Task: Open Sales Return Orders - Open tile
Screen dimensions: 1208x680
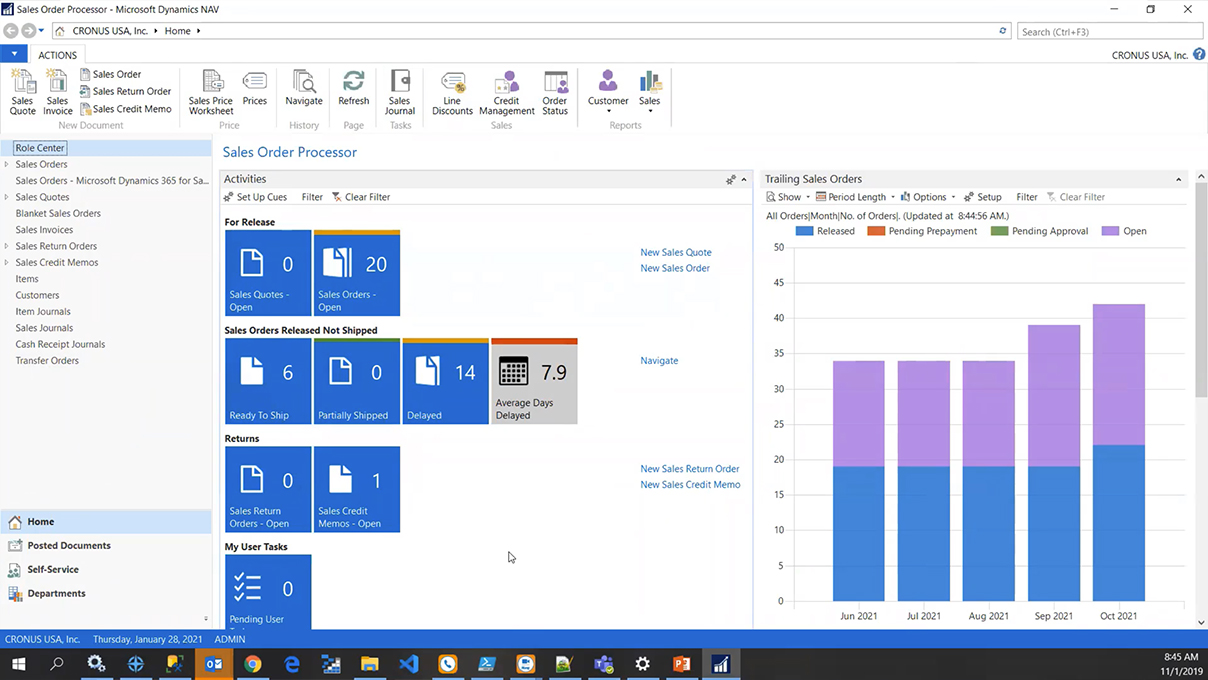Action: point(268,489)
